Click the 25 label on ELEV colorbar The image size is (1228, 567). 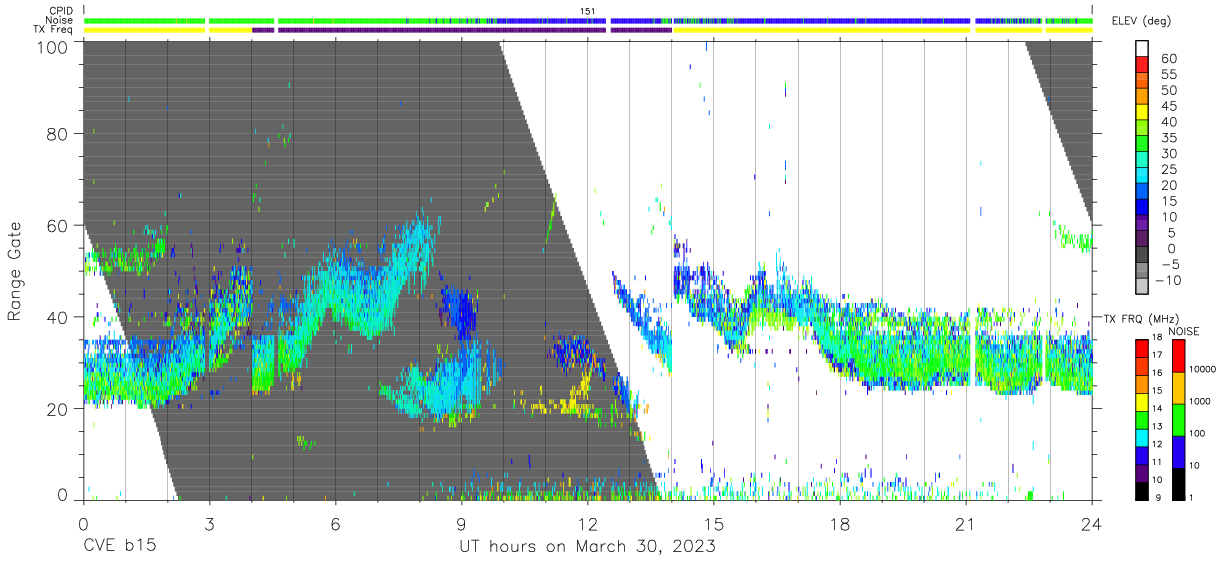[1167, 170]
